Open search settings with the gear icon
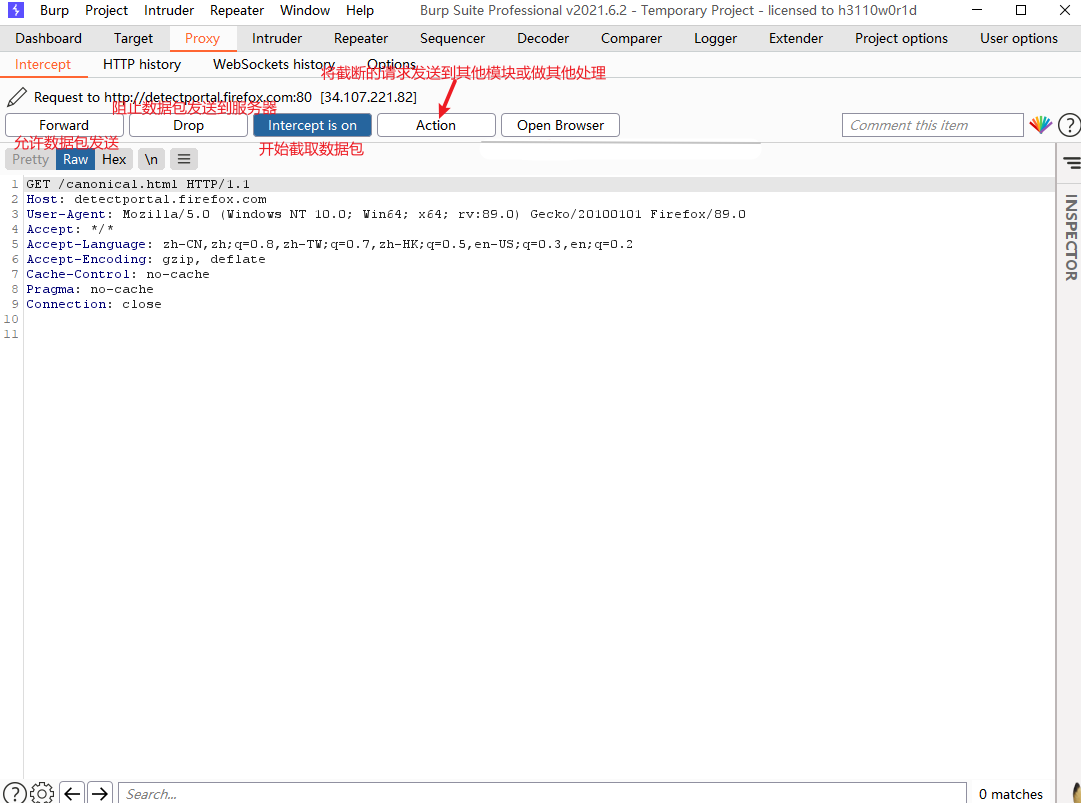Image resolution: width=1081 pixels, height=803 pixels. tap(42, 793)
